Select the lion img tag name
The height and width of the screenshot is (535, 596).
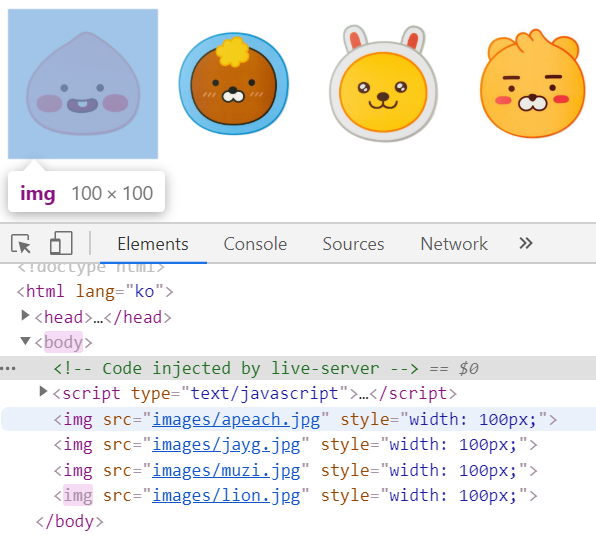point(78,495)
